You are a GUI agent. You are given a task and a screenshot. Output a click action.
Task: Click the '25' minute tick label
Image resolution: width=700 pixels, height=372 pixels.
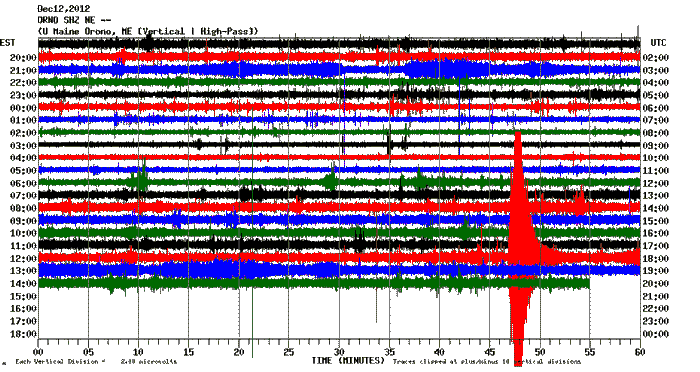click(289, 352)
